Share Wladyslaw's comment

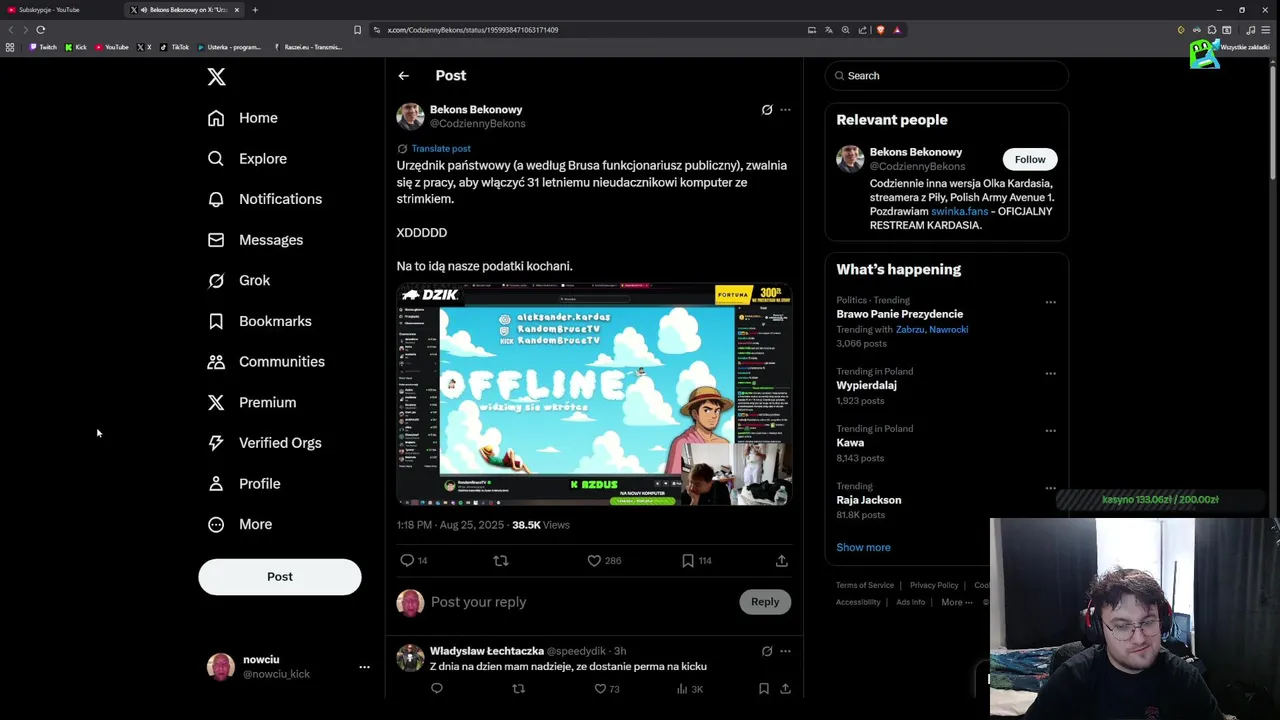point(785,689)
